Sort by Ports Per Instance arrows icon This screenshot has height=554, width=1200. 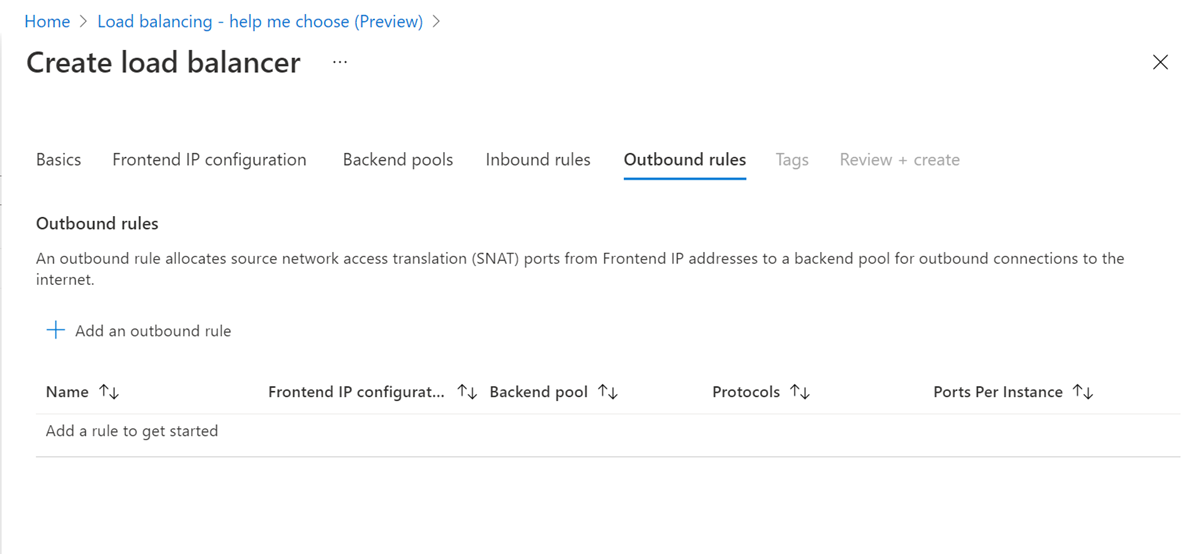[1083, 392]
